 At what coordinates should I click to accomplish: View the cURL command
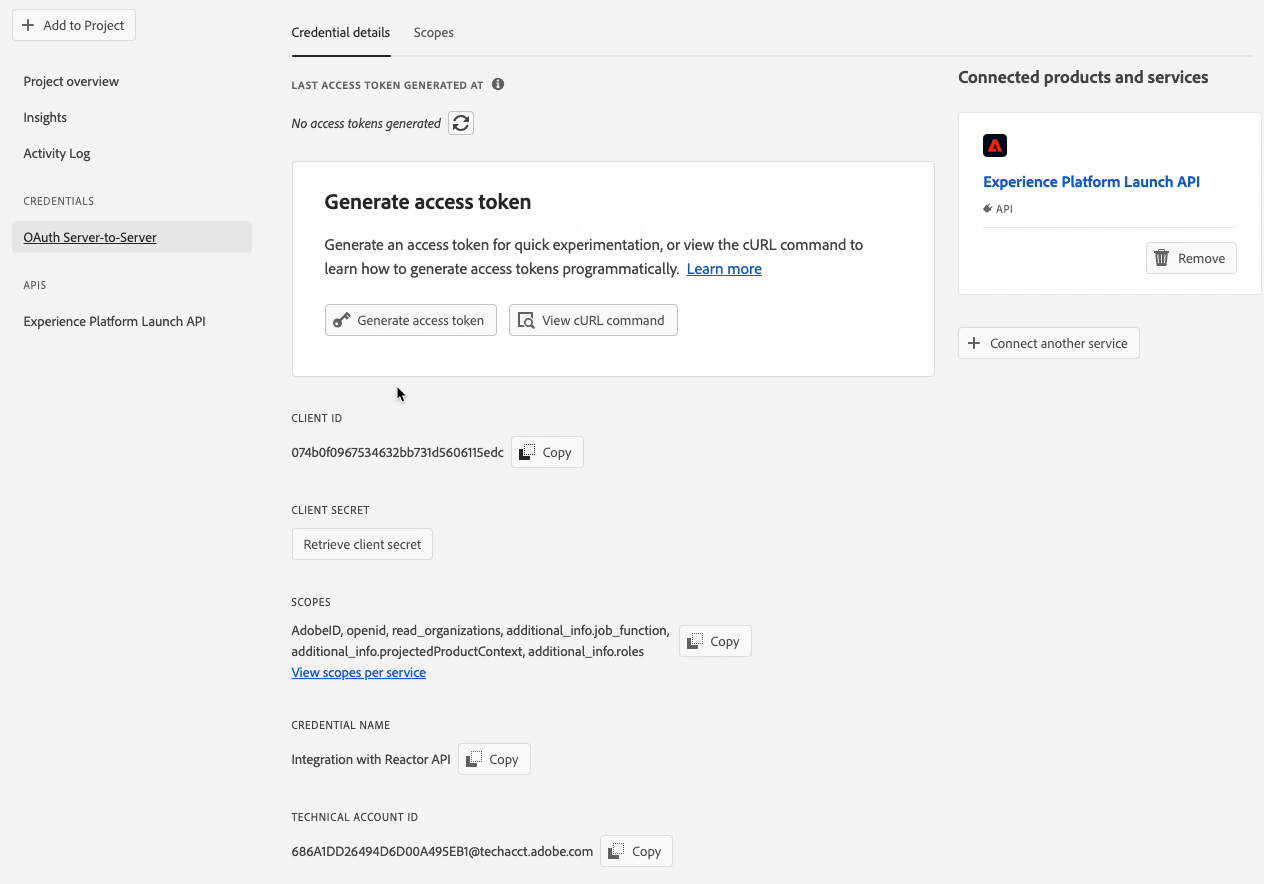pos(593,320)
